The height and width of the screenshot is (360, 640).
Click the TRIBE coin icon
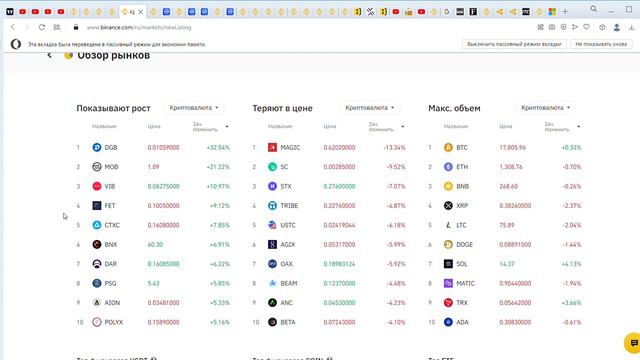point(272,205)
